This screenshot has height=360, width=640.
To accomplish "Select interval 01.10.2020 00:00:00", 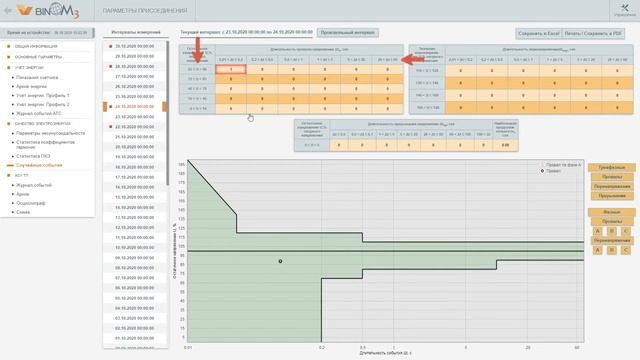I will point(135,338).
